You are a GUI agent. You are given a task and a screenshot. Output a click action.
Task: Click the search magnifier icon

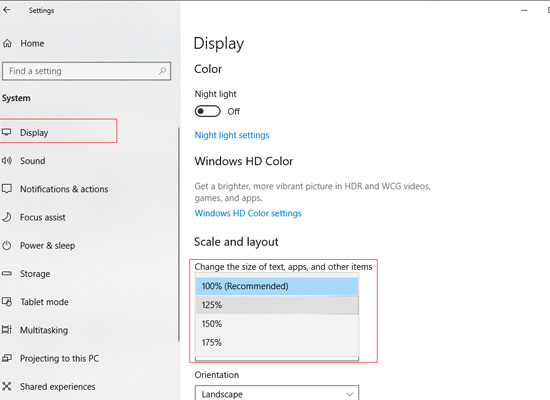(x=162, y=71)
